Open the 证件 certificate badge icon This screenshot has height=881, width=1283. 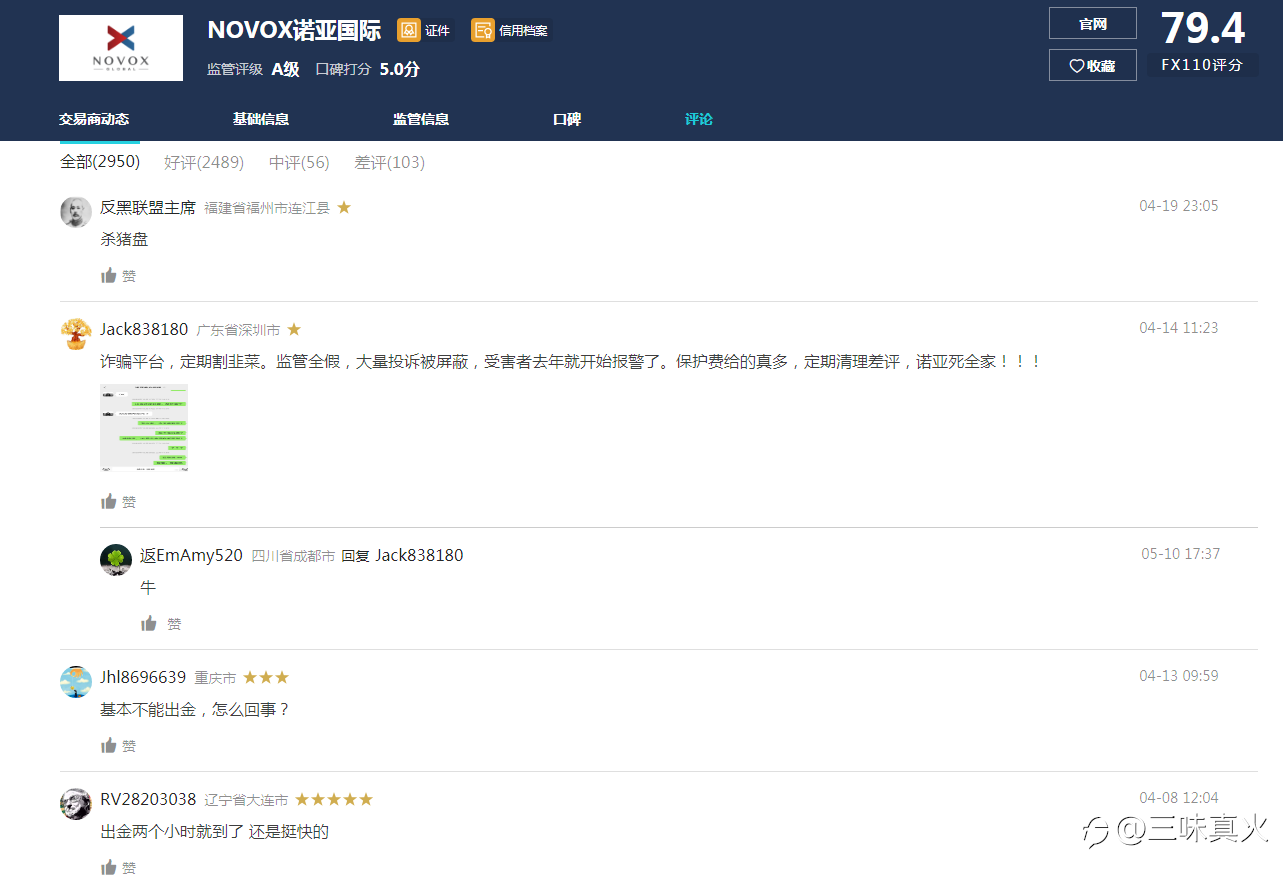click(x=409, y=30)
